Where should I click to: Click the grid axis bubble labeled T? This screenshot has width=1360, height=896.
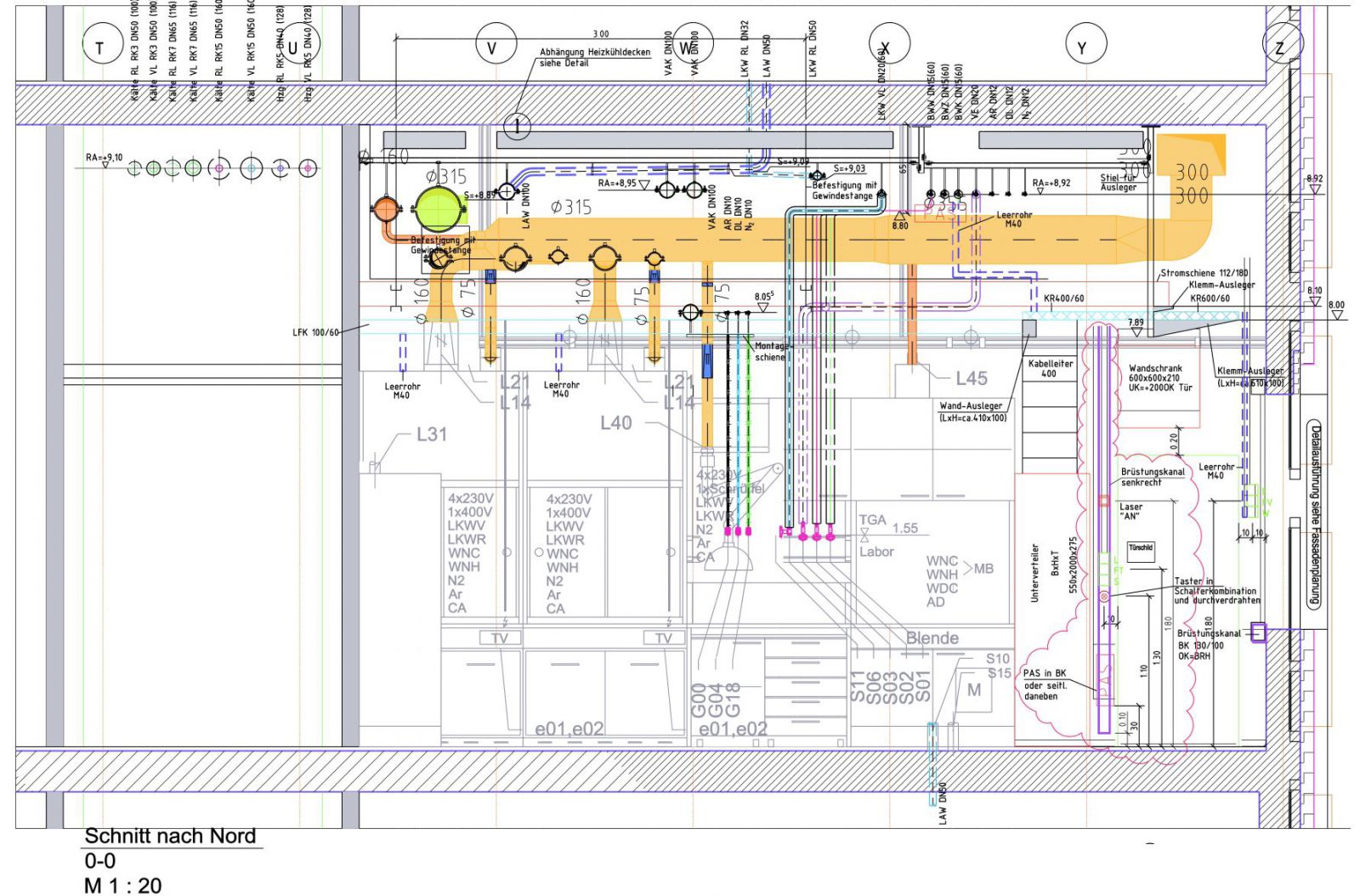click(100, 48)
